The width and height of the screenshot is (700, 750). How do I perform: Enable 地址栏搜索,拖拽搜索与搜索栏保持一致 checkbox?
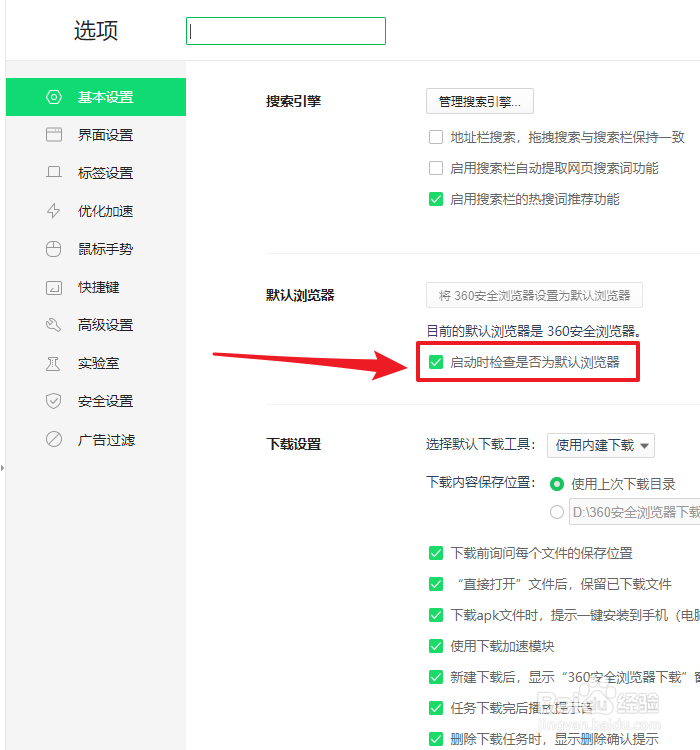pyautogui.click(x=436, y=137)
